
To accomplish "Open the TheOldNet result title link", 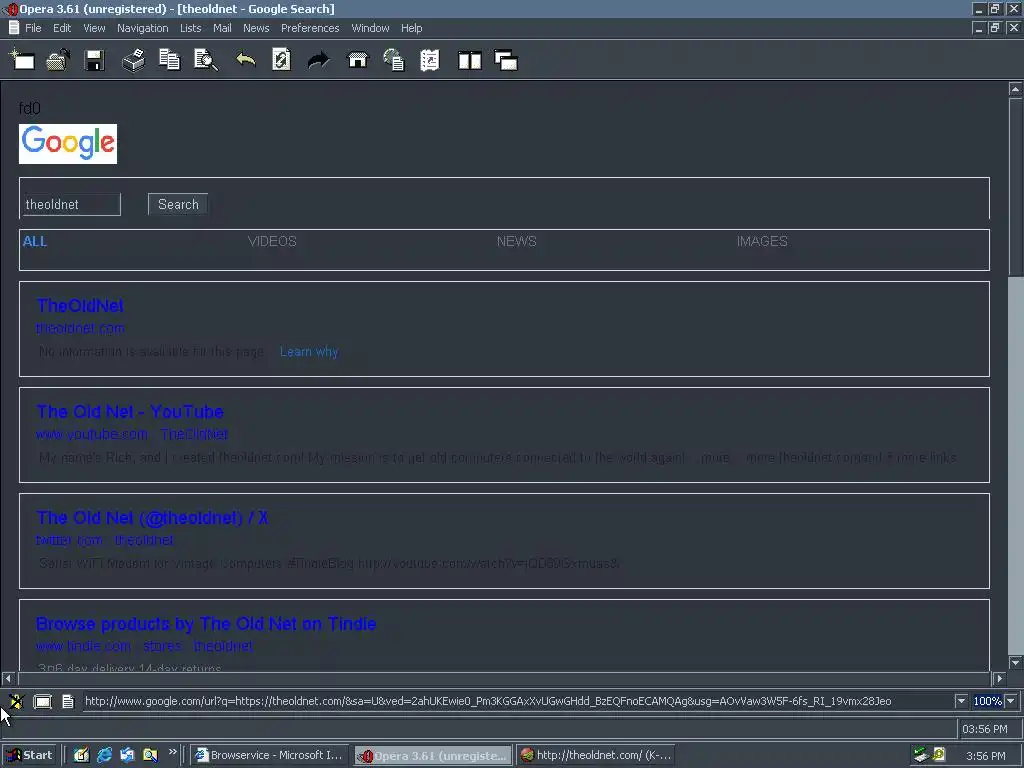I will click(80, 306).
